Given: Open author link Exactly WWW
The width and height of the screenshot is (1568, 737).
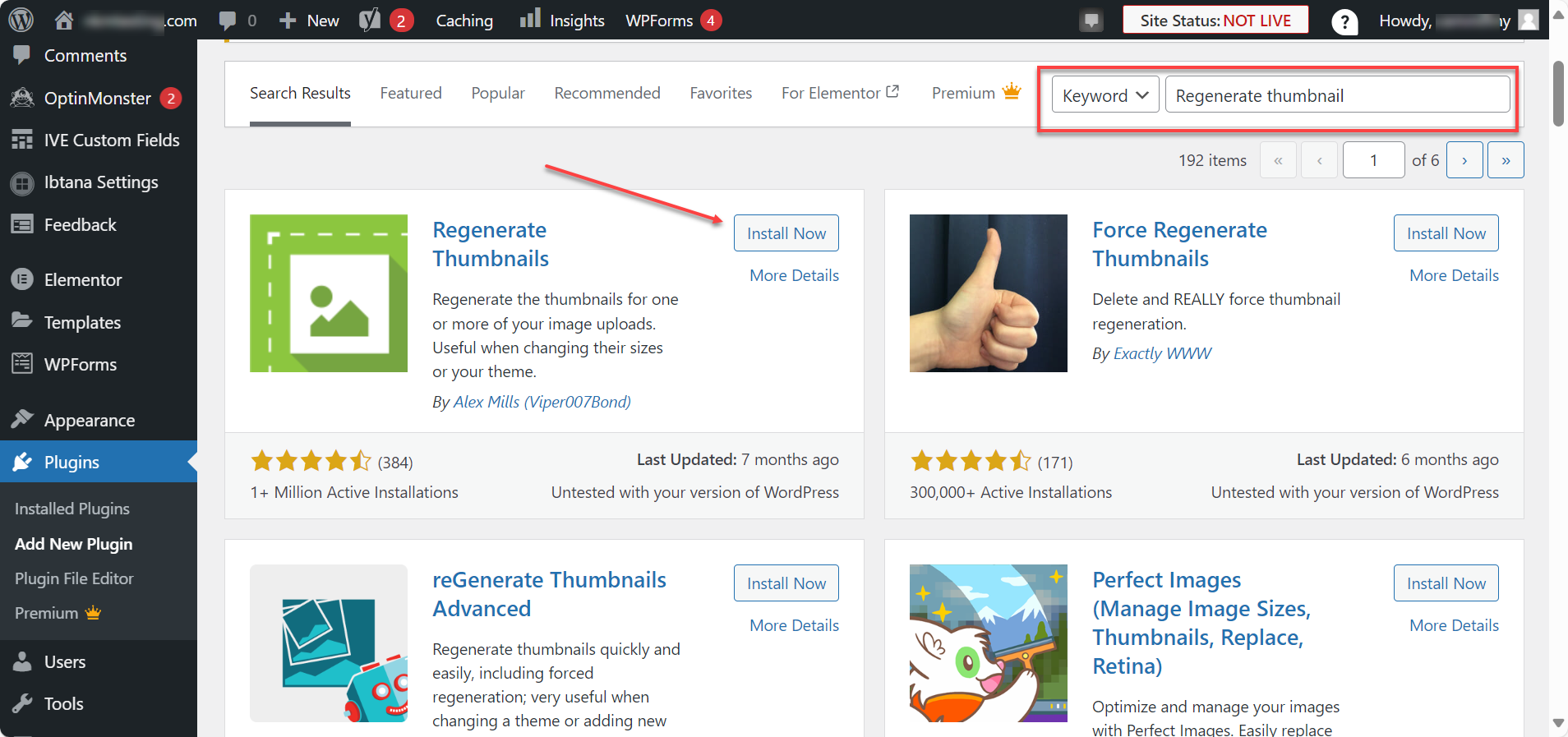Looking at the screenshot, I should pos(1162,353).
